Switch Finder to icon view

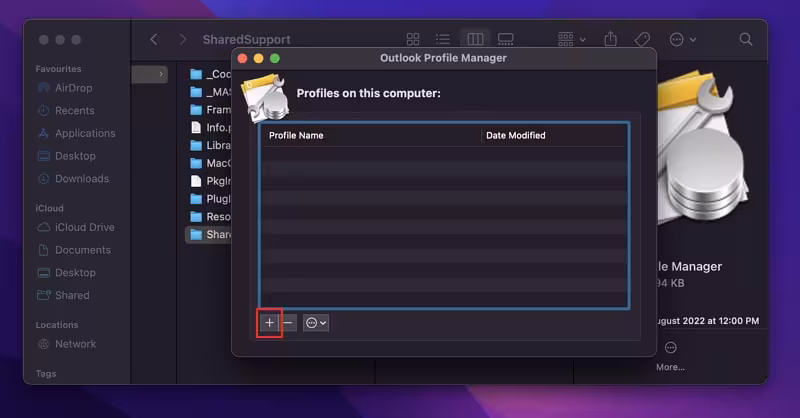pos(413,39)
